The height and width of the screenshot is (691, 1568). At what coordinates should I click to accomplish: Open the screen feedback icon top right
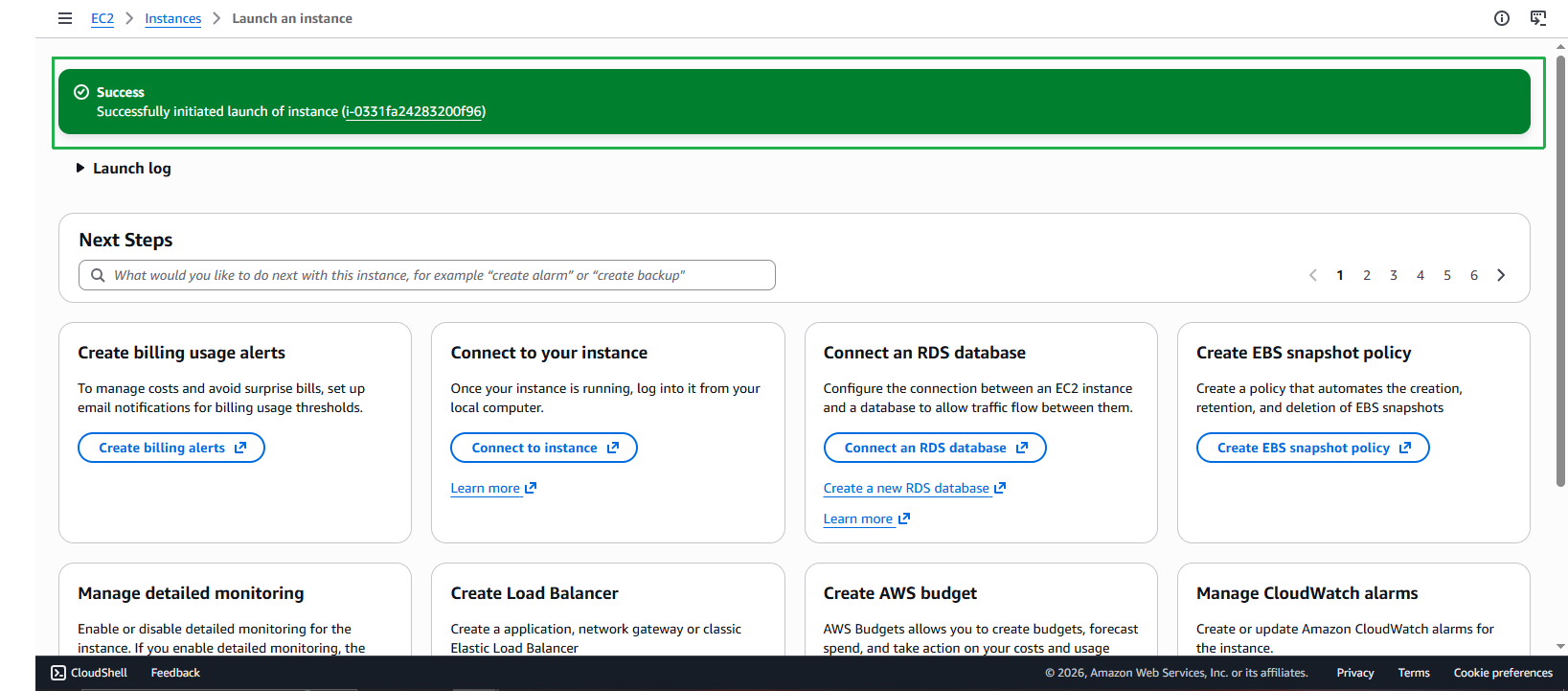1538,18
